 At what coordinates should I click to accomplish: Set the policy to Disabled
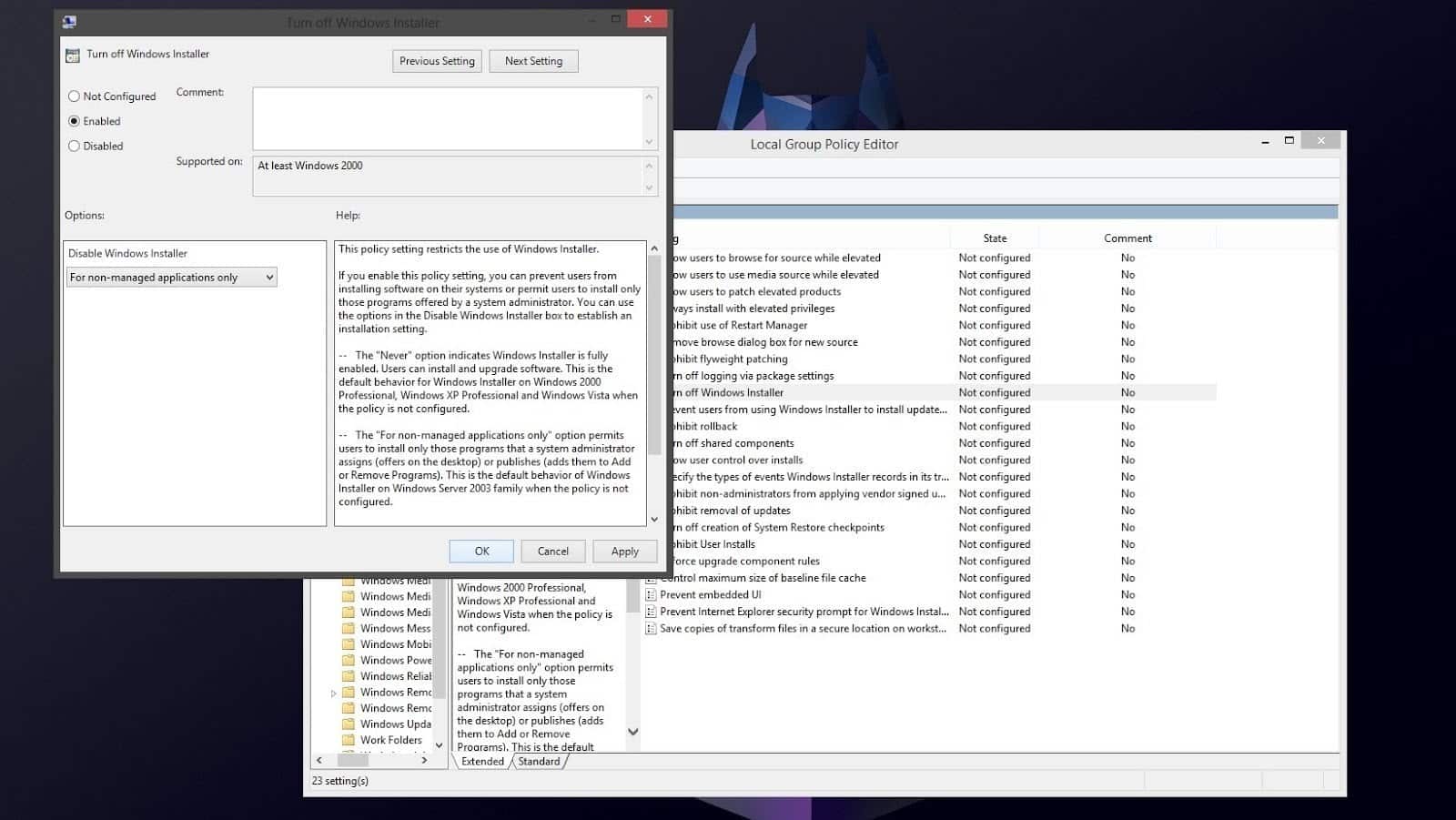click(75, 146)
